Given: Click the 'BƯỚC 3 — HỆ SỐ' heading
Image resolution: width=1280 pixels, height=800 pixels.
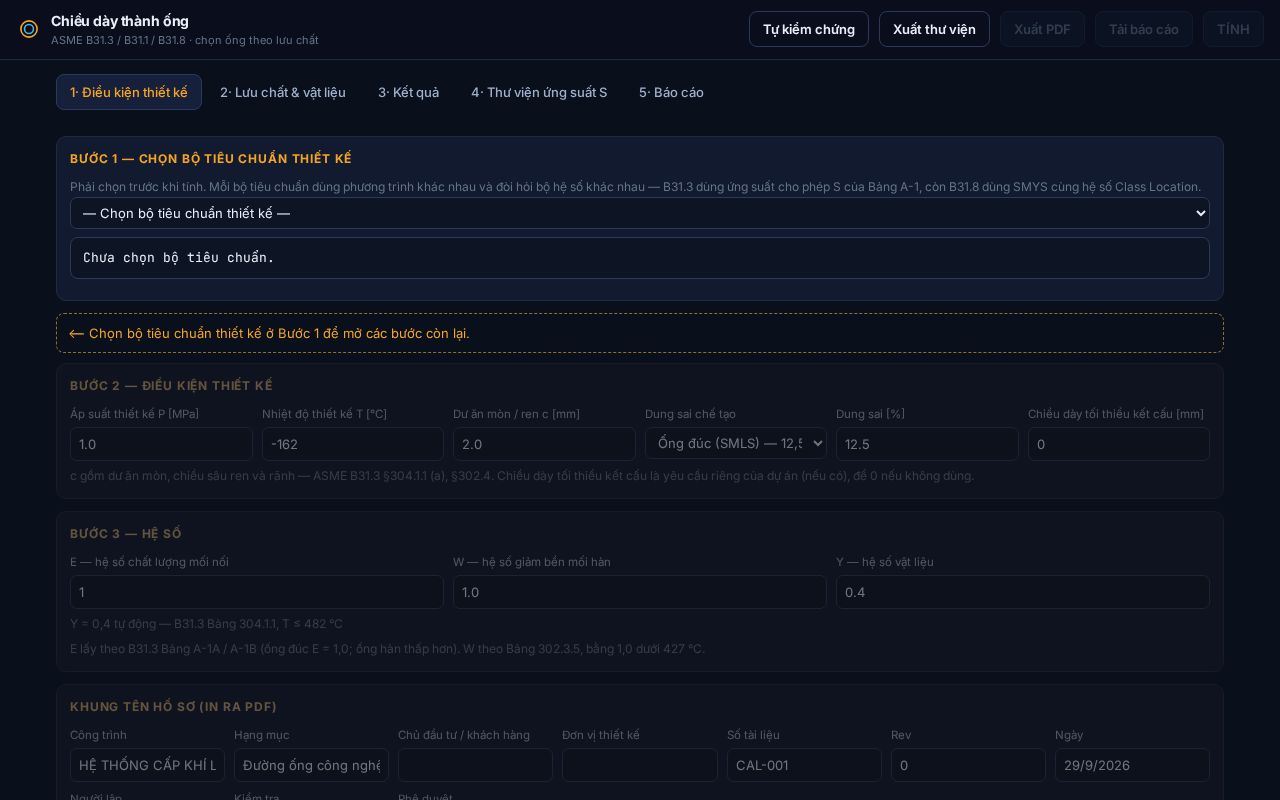Looking at the screenshot, I should pos(126,534).
